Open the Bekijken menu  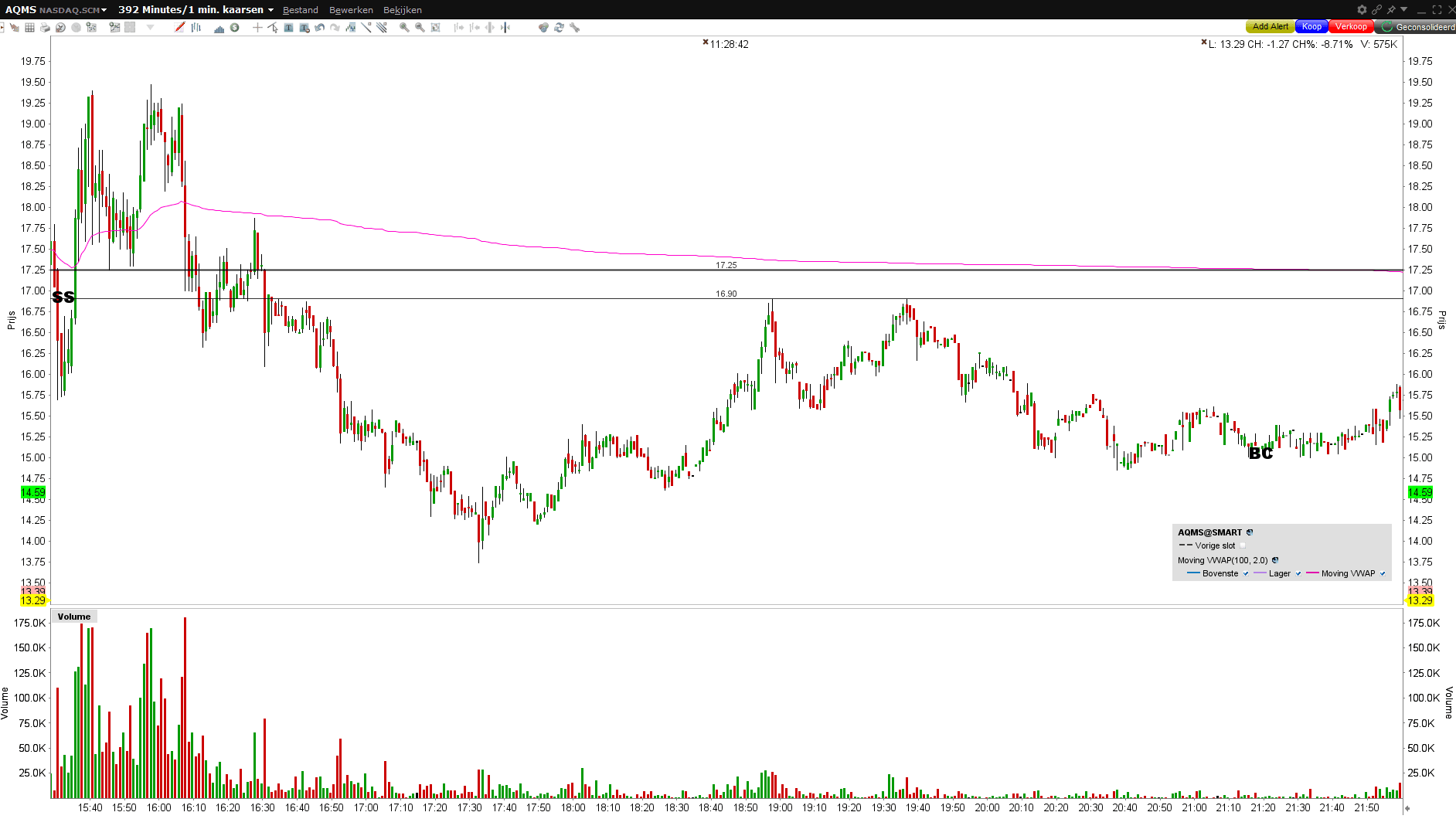(x=403, y=10)
